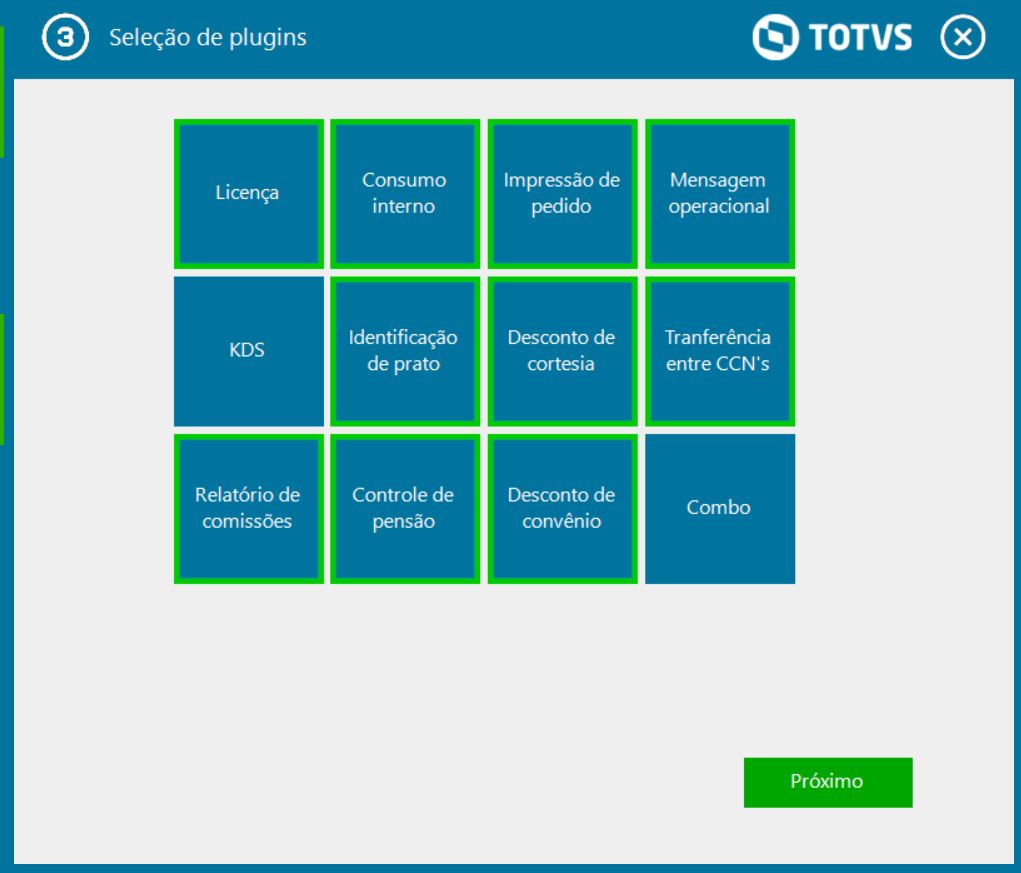
Task: Toggle Desconto de convênio plugin
Action: (x=563, y=509)
